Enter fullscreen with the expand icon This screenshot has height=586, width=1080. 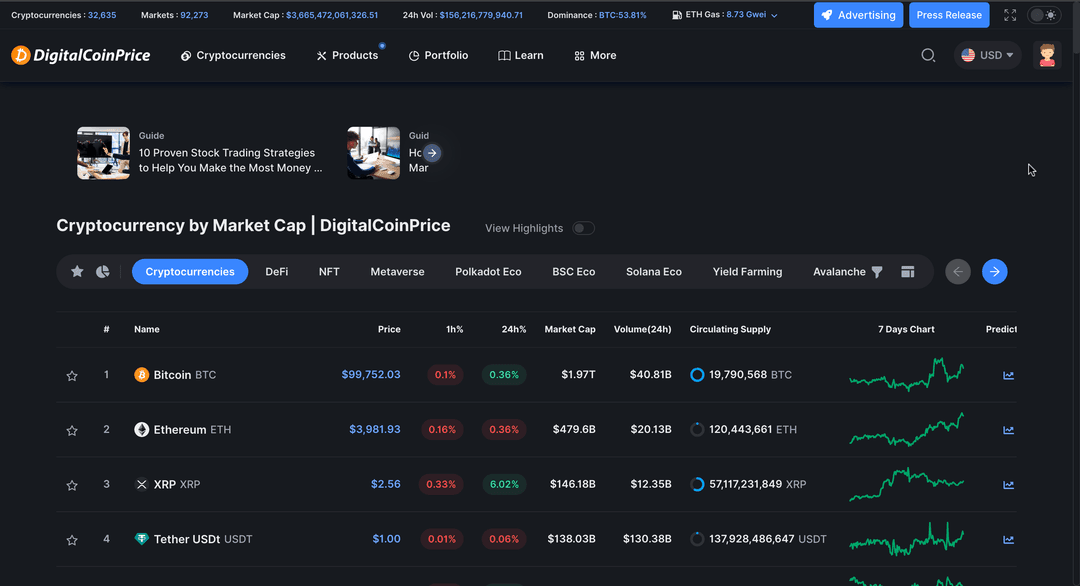point(1010,15)
